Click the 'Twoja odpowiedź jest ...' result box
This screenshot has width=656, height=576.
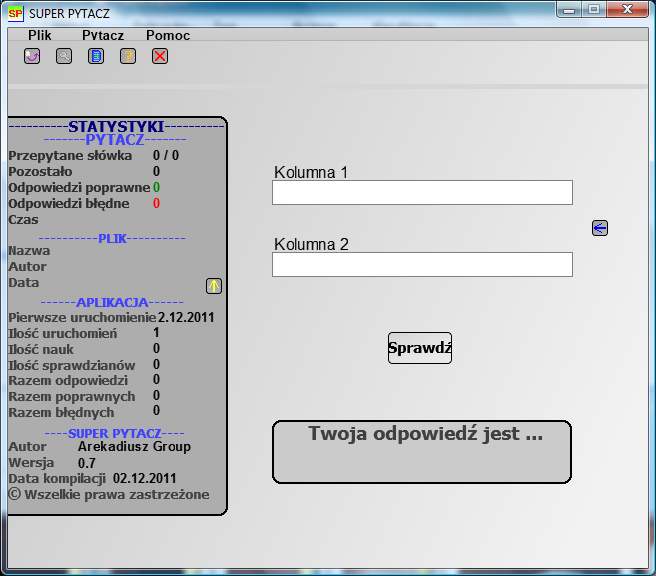coord(422,452)
